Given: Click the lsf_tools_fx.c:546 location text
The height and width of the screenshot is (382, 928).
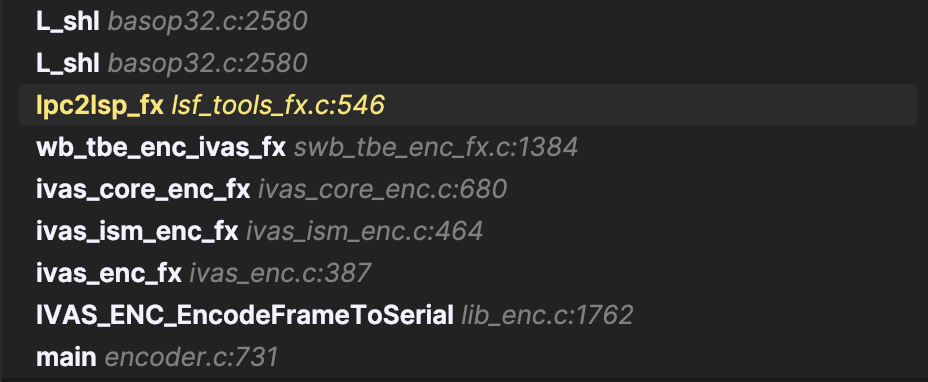Looking at the screenshot, I should [x=278, y=105].
